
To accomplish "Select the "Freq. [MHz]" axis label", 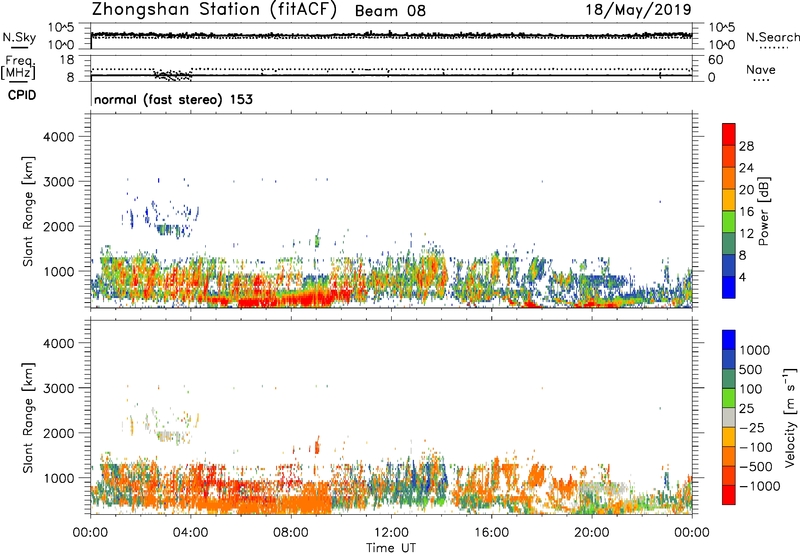I will tap(18, 68).
